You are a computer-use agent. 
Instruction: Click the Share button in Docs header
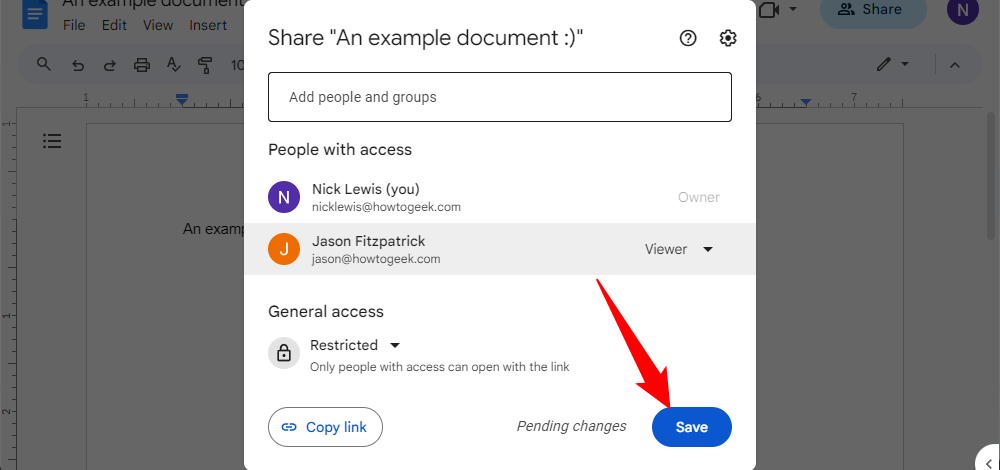point(872,10)
